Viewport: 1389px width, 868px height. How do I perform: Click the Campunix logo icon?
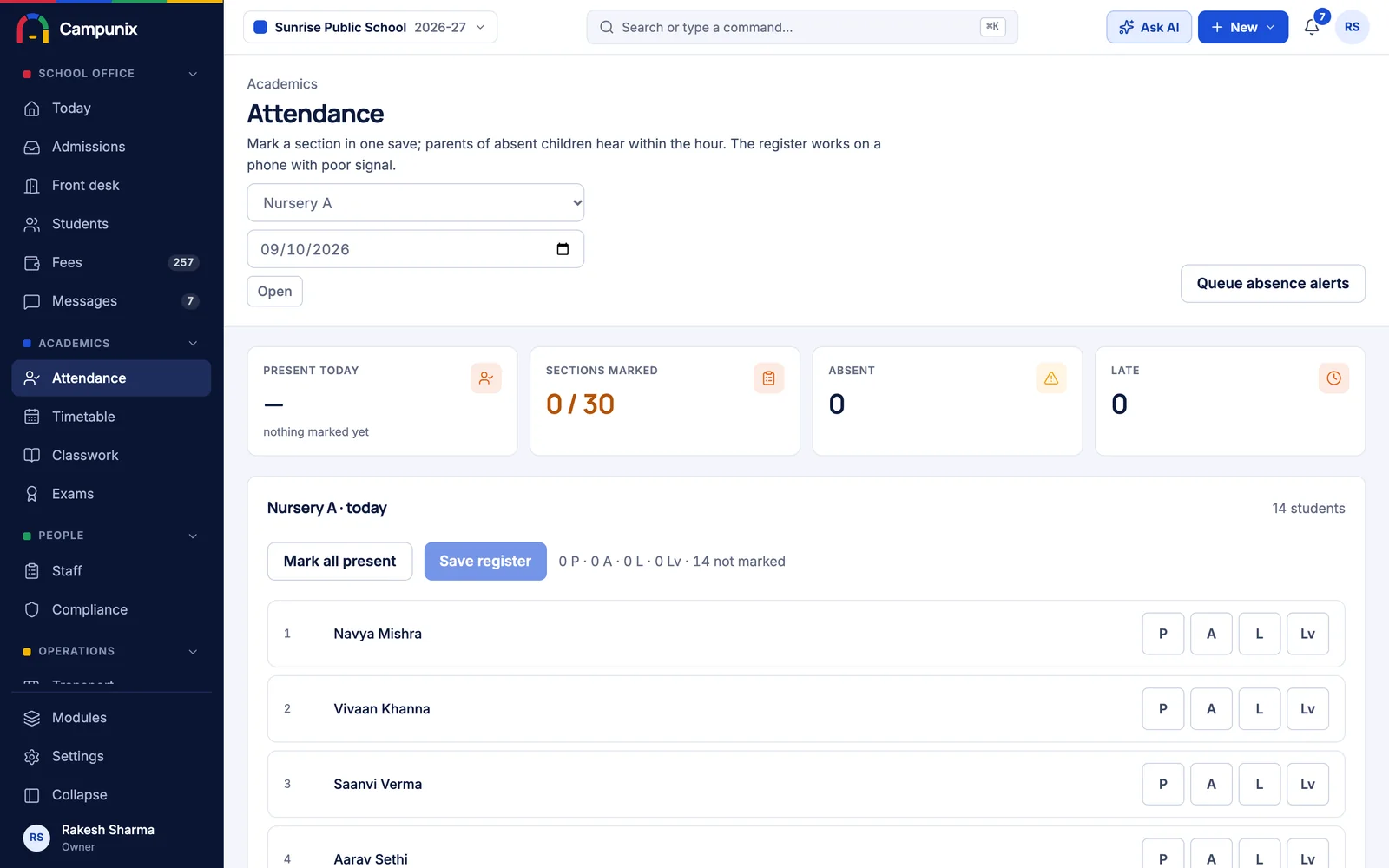[x=33, y=29]
